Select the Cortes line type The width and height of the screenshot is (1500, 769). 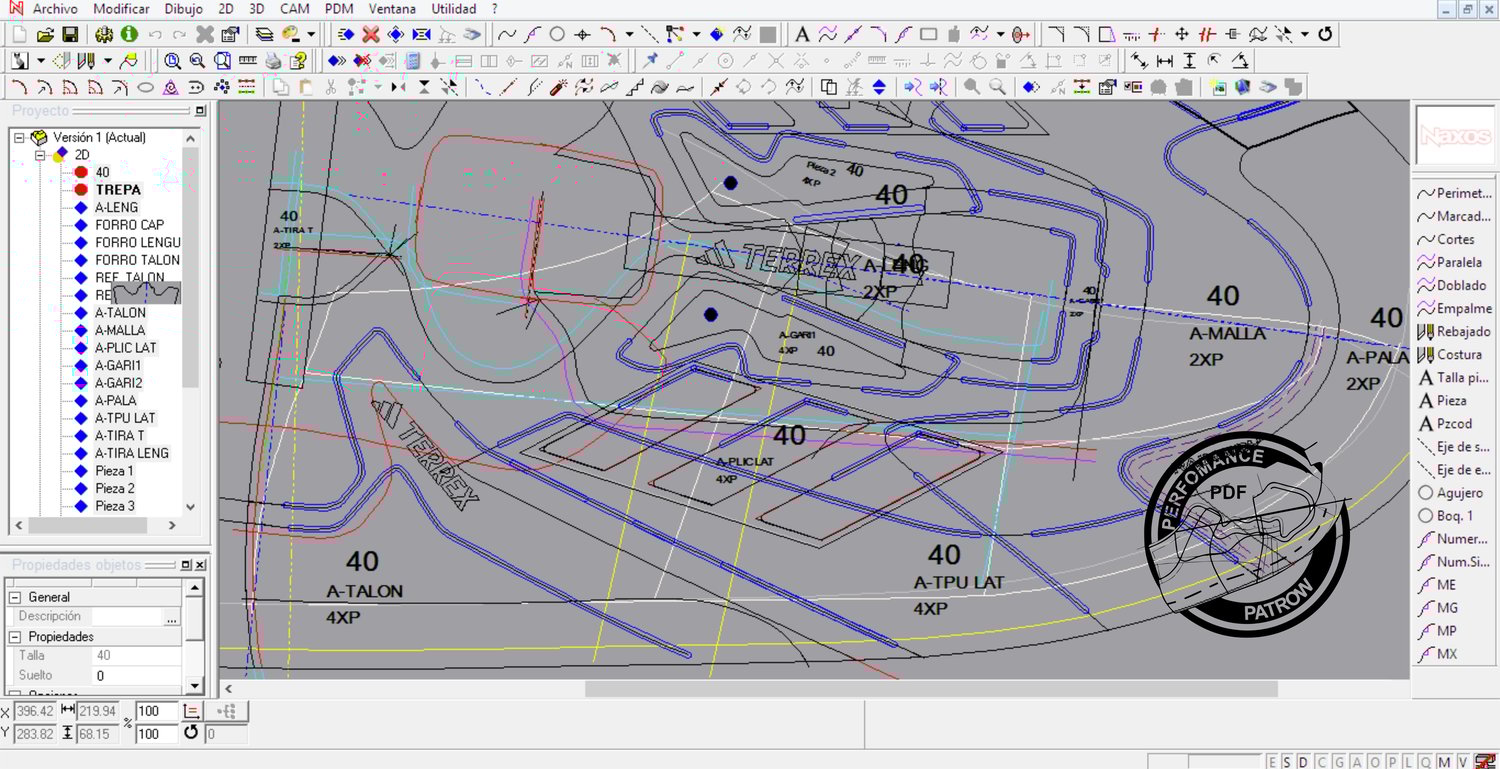tap(1455, 240)
